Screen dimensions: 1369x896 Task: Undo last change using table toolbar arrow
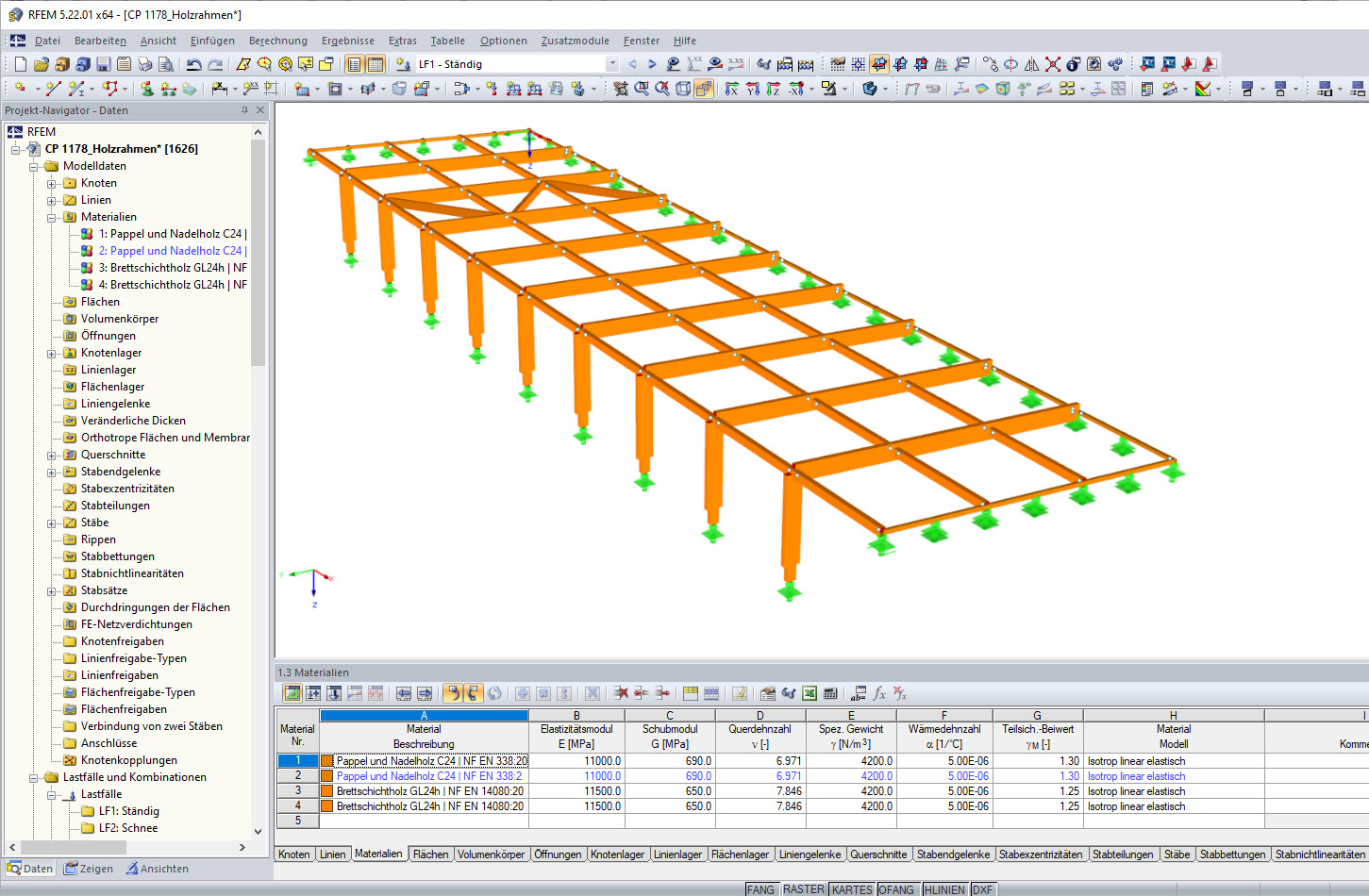(x=454, y=693)
